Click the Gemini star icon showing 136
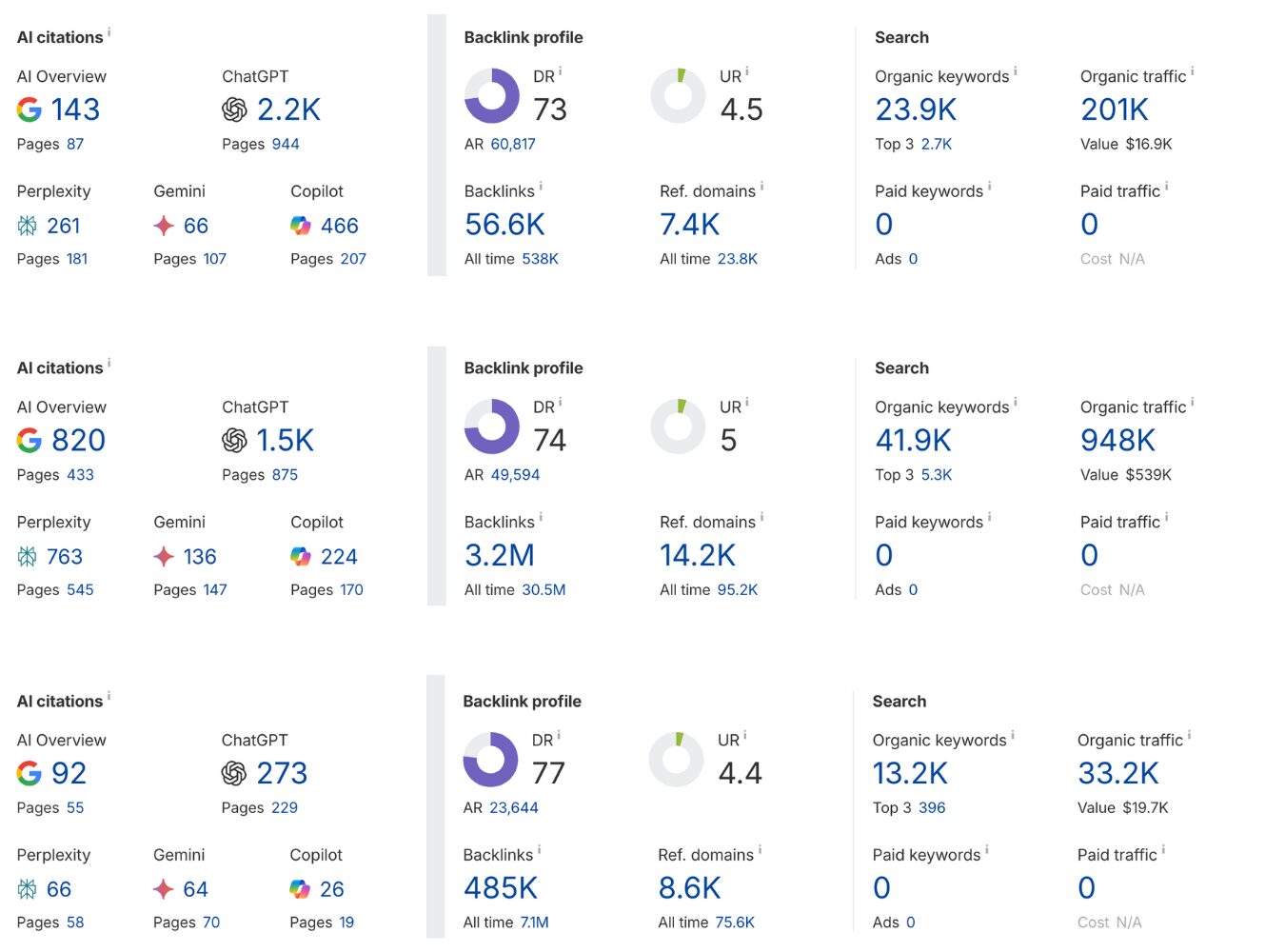The height and width of the screenshot is (952, 1285). point(162,557)
